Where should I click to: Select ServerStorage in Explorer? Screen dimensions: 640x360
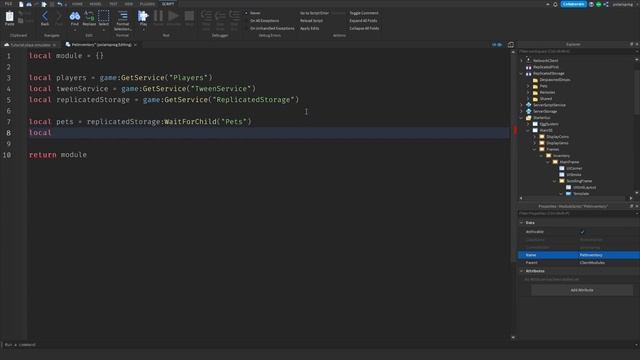(545, 111)
